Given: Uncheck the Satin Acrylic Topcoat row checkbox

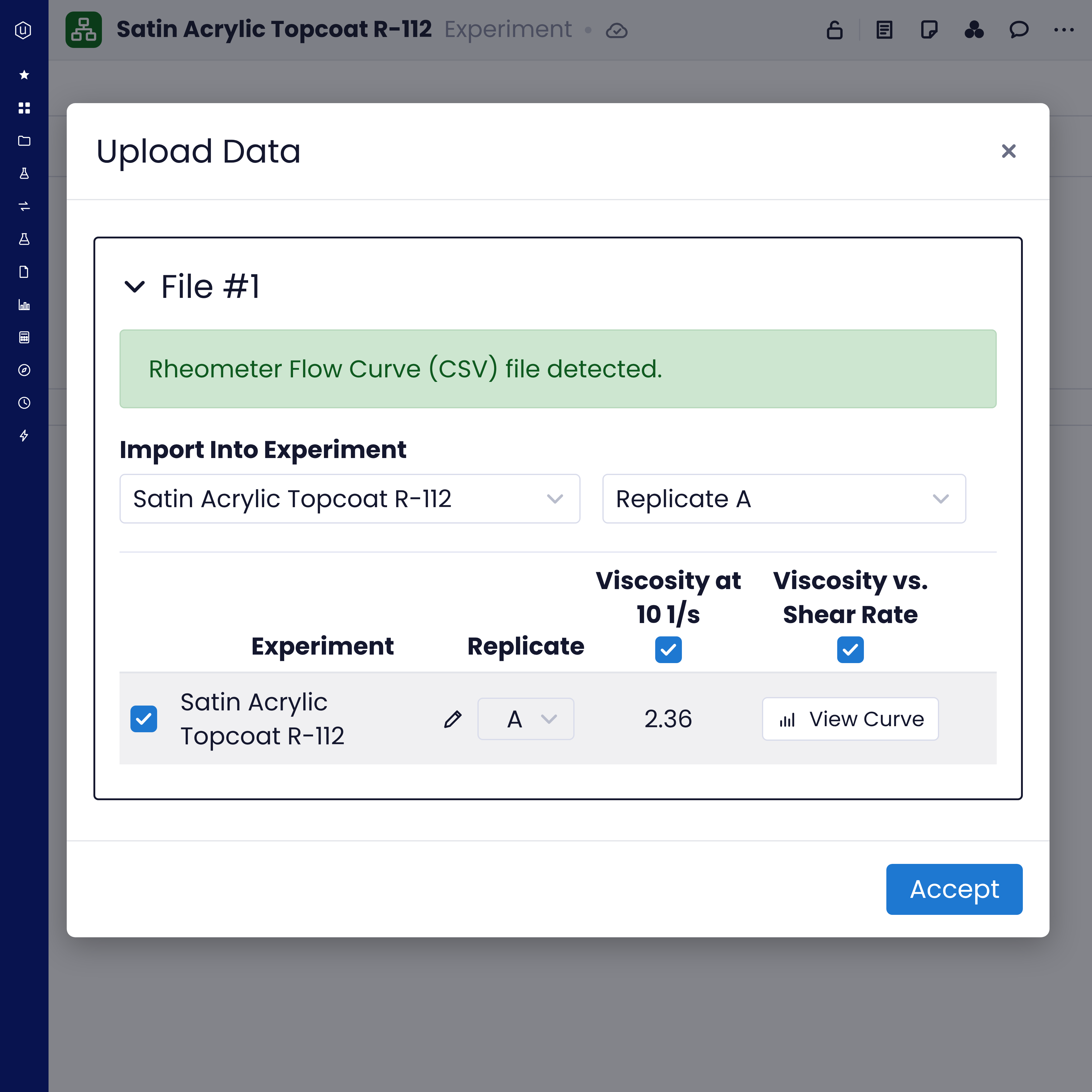Looking at the screenshot, I should [143, 719].
